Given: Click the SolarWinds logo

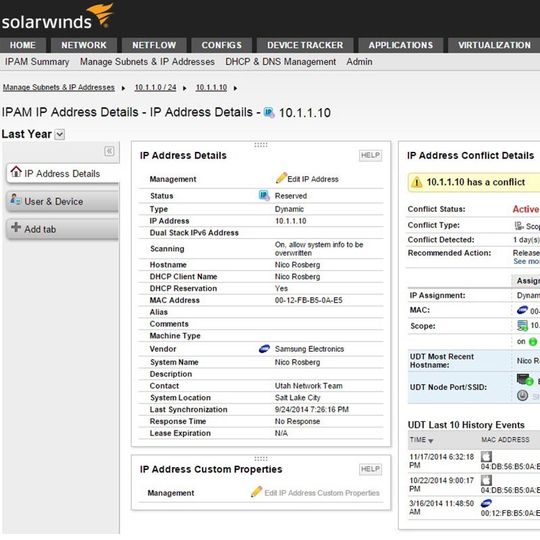Looking at the screenshot, I should tap(57, 17).
